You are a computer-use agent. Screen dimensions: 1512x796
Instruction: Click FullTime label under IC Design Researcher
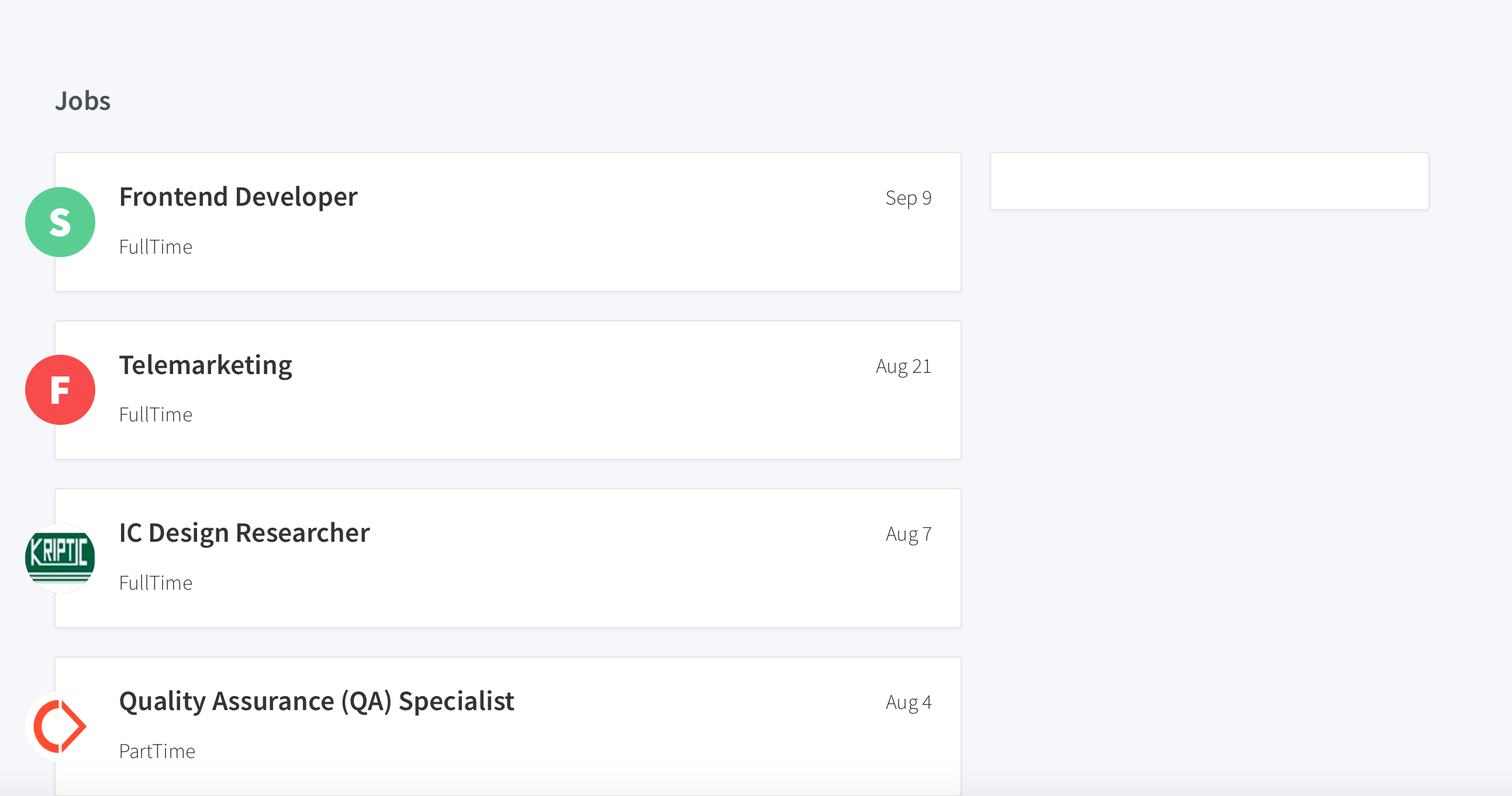point(156,583)
